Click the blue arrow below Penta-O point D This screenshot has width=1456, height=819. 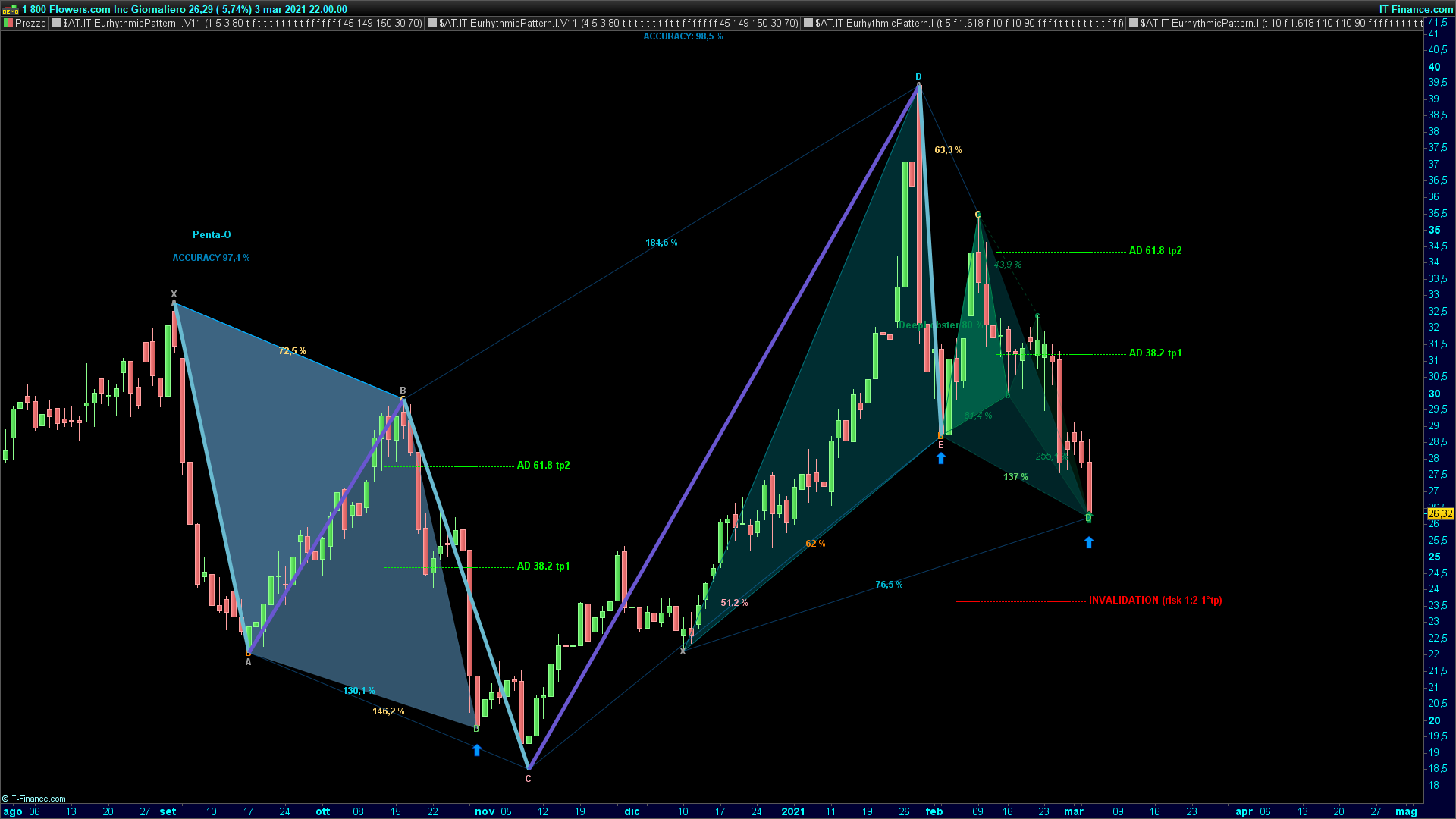(x=477, y=750)
